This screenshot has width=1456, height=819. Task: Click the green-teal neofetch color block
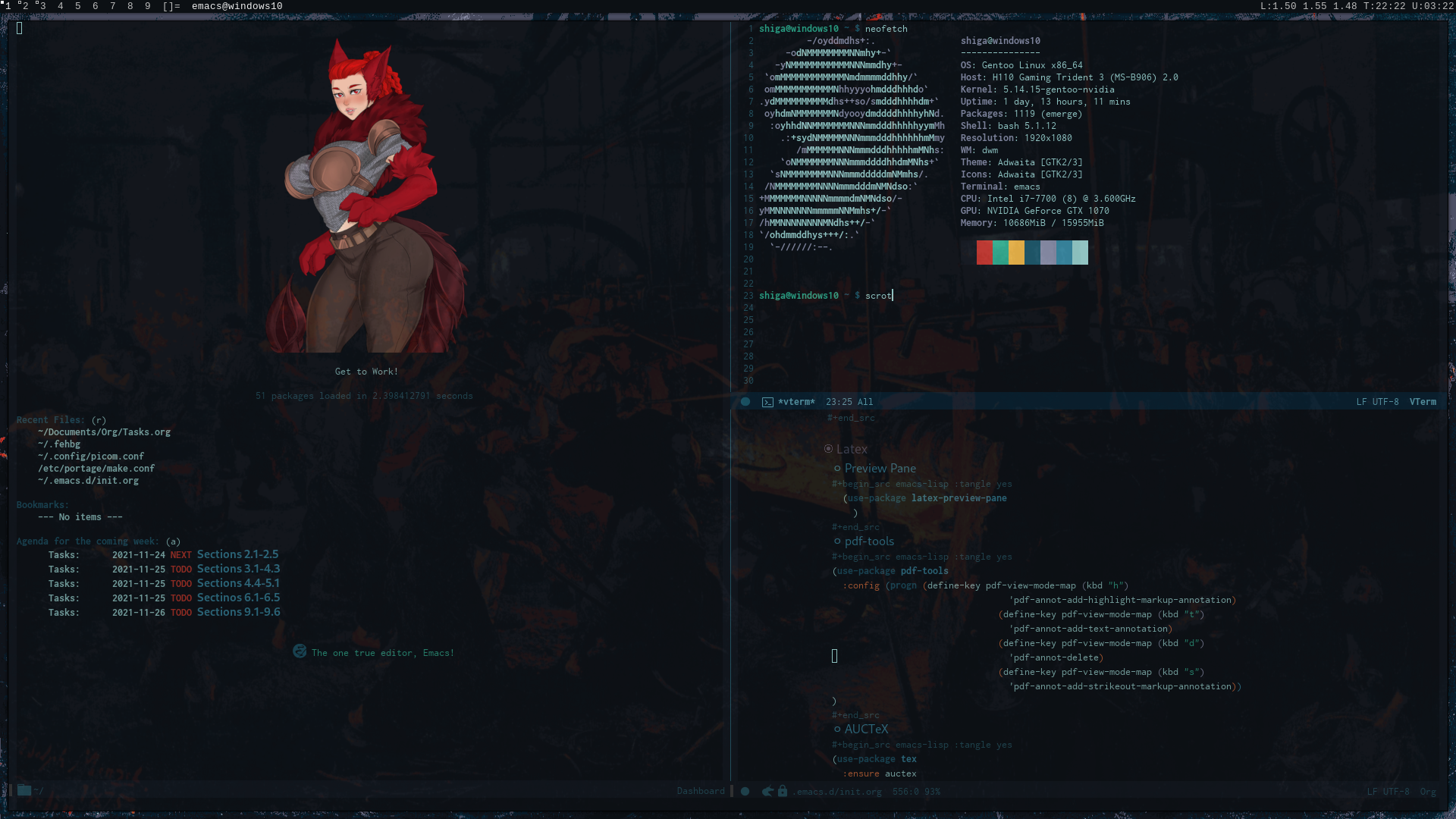pyautogui.click(x=1000, y=253)
